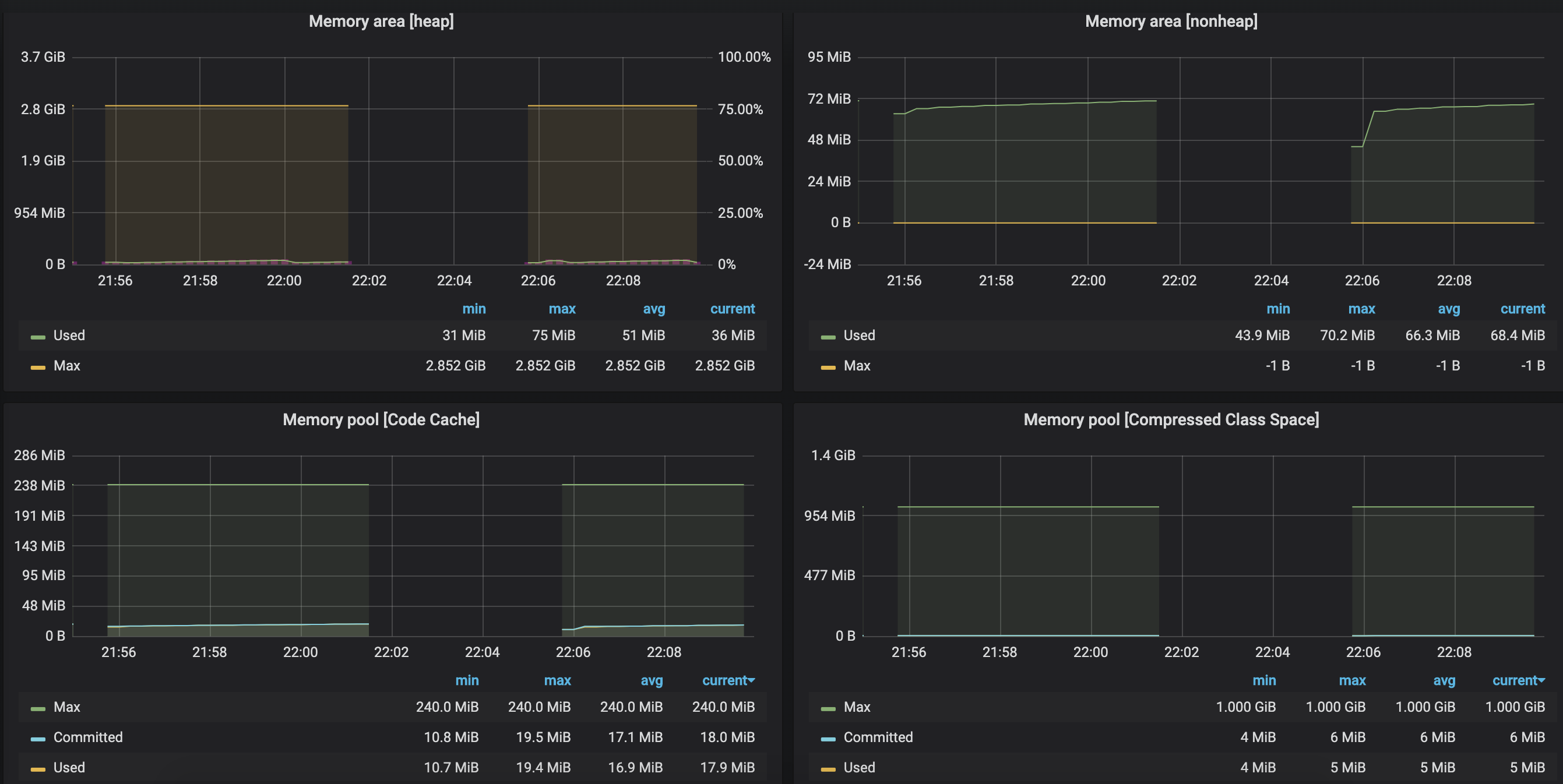The height and width of the screenshot is (784, 1563).
Task: Sort the heap legend by max column
Action: pos(561,309)
